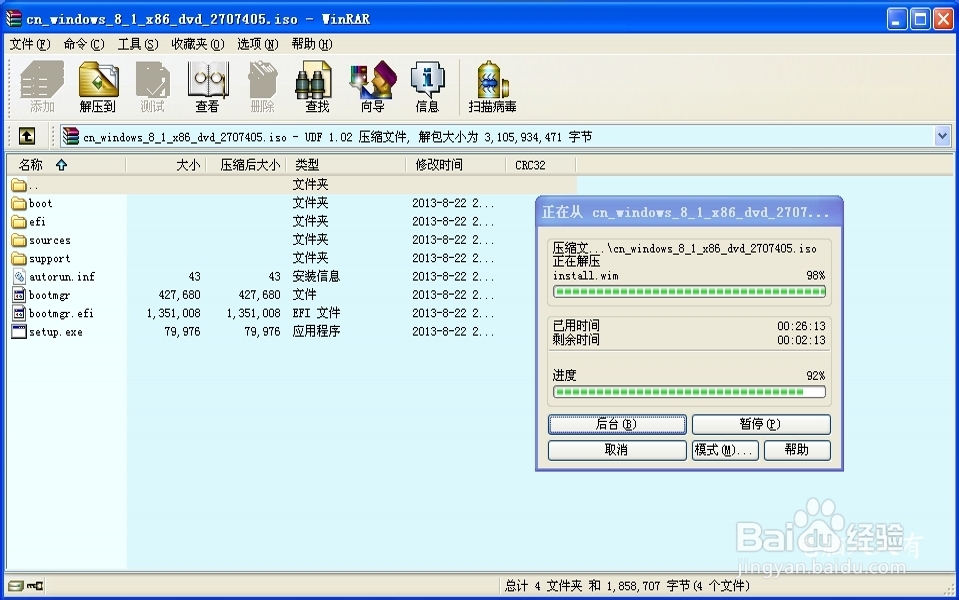
Task: Click the 应用程序 type of setup.exe
Action: 316,331
